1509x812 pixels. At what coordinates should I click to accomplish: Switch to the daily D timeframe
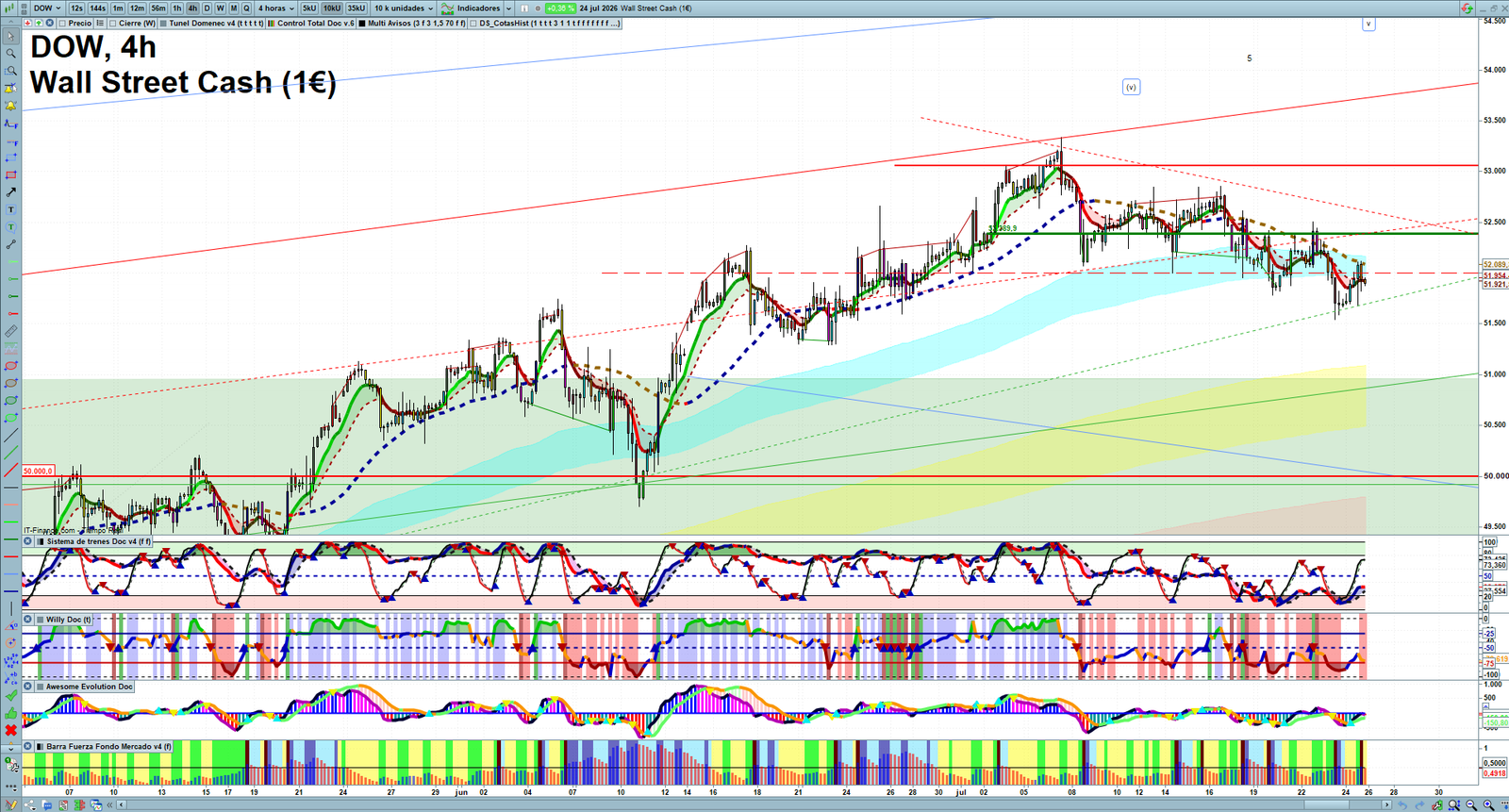click(x=207, y=8)
